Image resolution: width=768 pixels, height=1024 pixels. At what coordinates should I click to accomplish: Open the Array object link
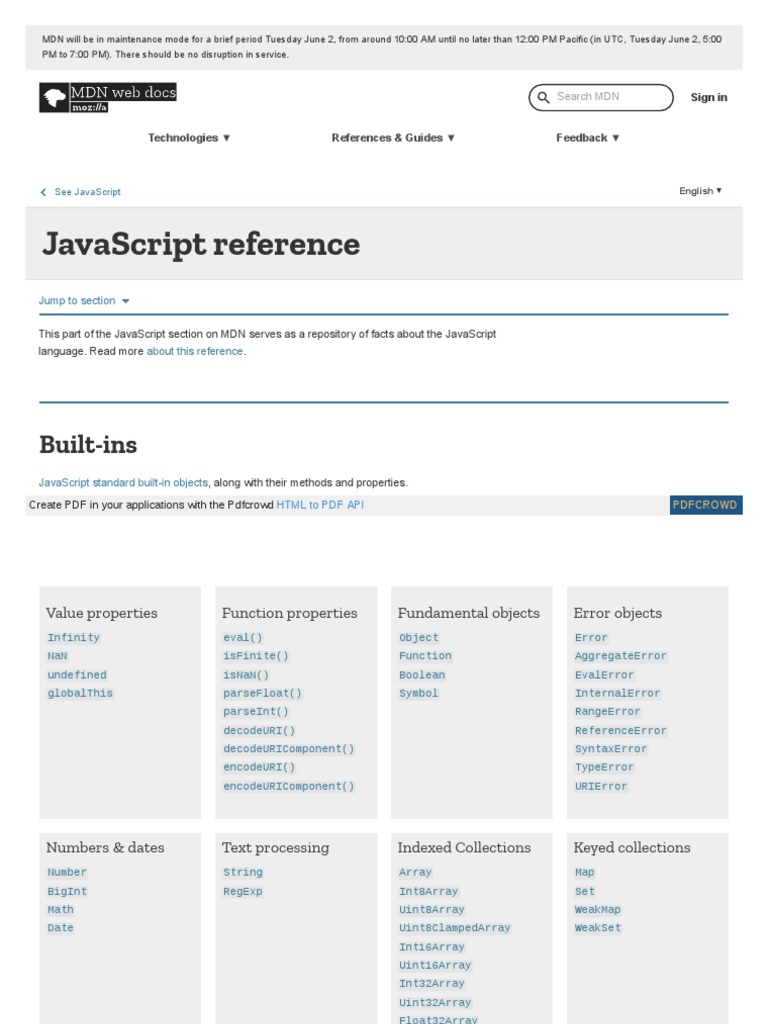415,872
